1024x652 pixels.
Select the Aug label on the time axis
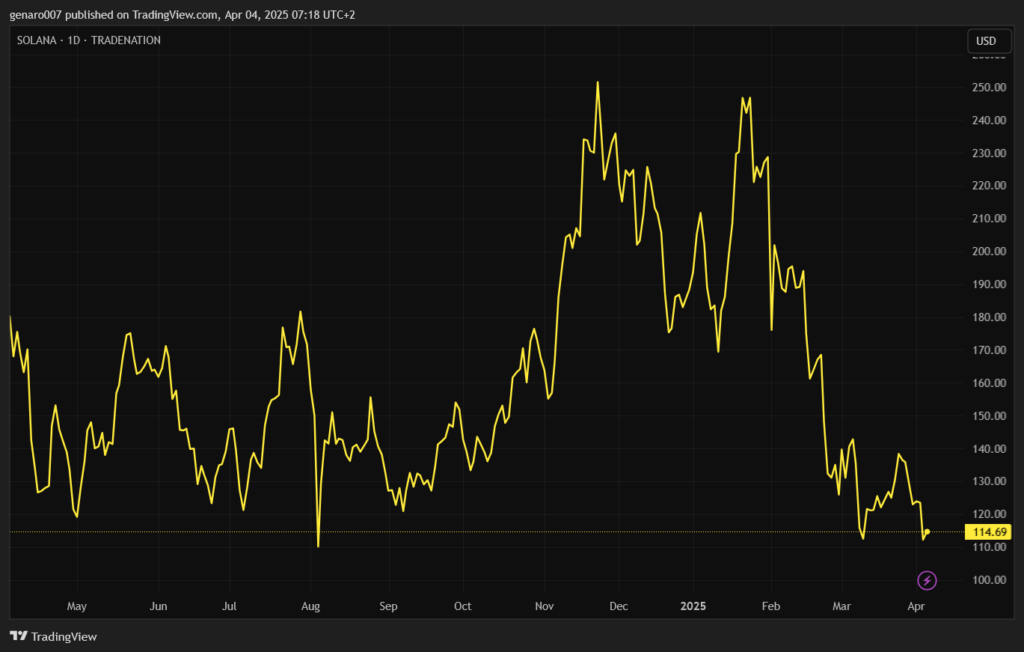point(310,606)
